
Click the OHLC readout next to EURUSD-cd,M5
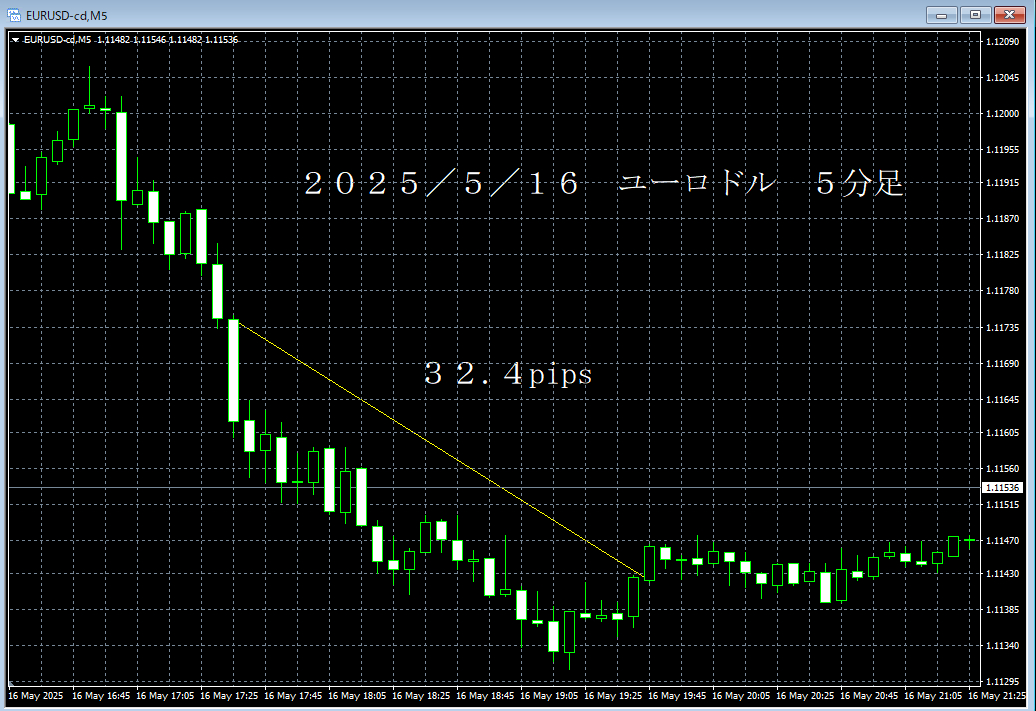[167, 40]
